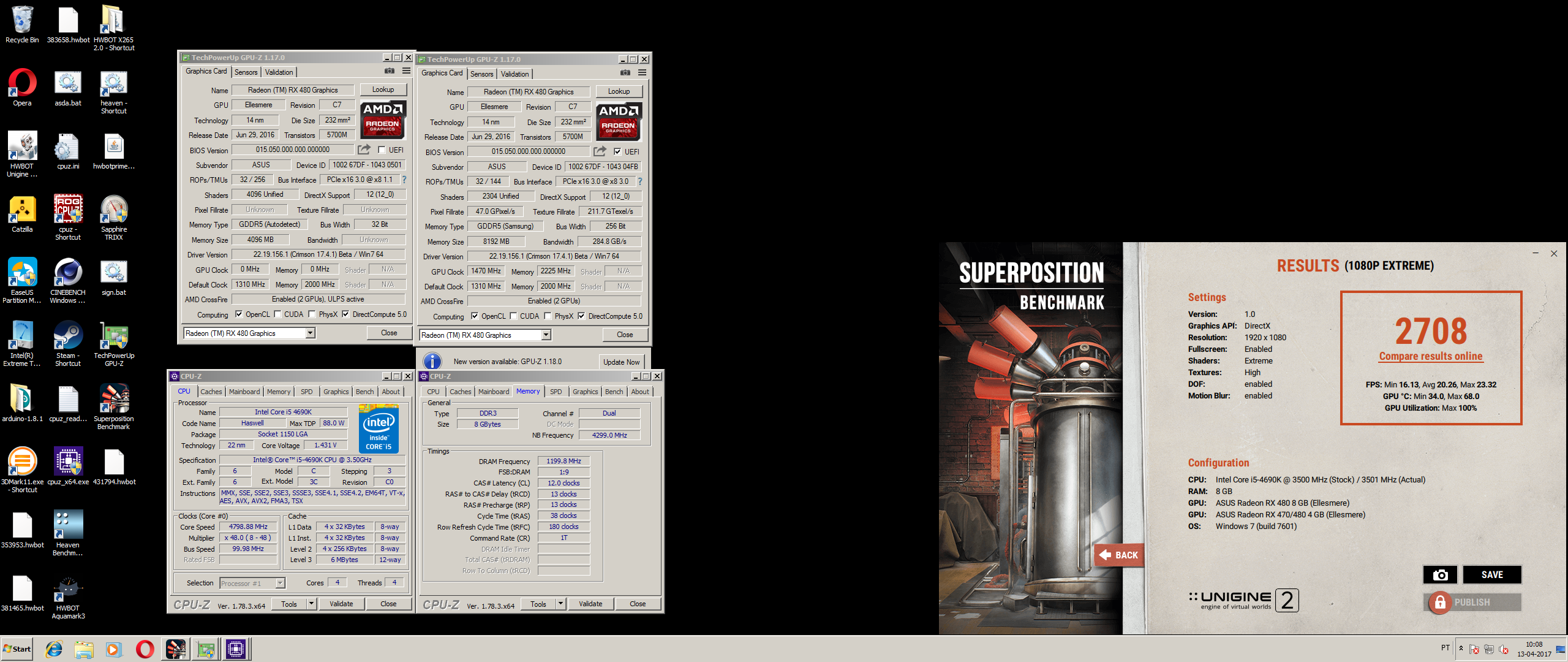Screen dimensions: 1568x662
Task: Toggle UEFI checkbox in left GPU-Z
Action: pyautogui.click(x=382, y=150)
